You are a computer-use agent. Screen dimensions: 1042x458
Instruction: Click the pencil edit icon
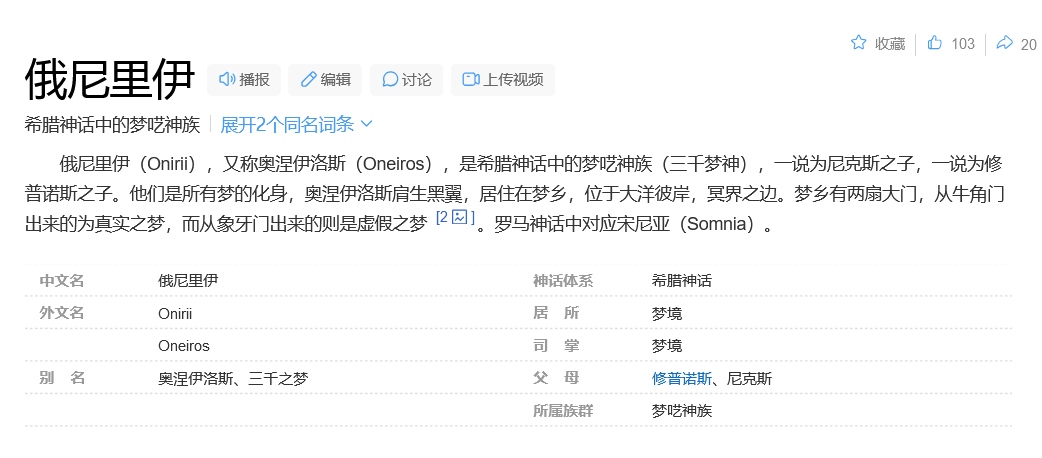[x=308, y=80]
